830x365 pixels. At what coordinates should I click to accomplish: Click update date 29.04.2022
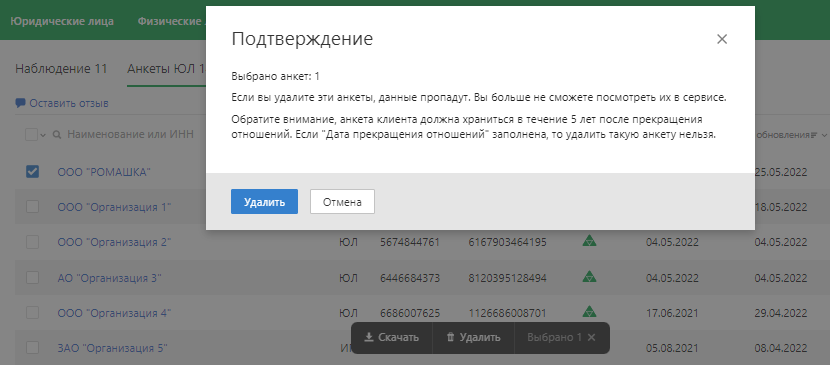tap(781, 313)
